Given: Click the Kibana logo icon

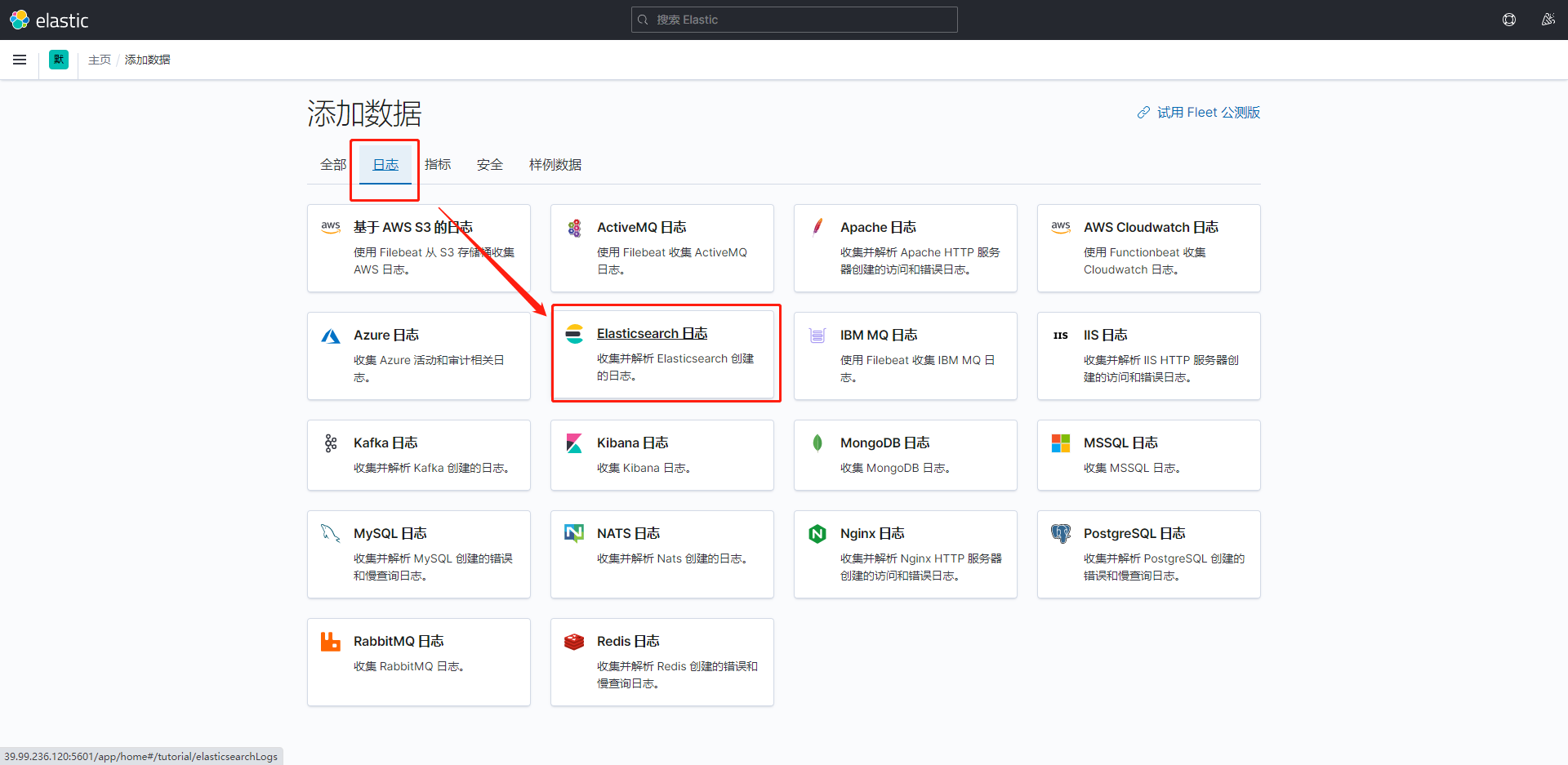Looking at the screenshot, I should [x=574, y=443].
